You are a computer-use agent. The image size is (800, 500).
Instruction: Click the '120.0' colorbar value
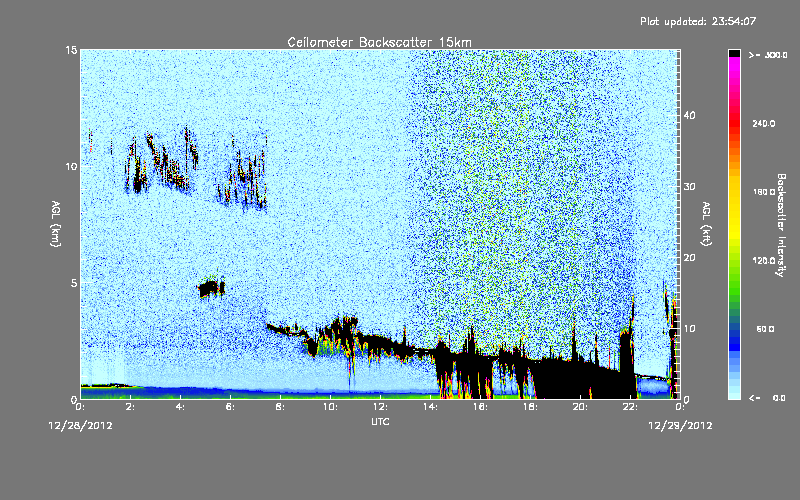click(x=763, y=261)
